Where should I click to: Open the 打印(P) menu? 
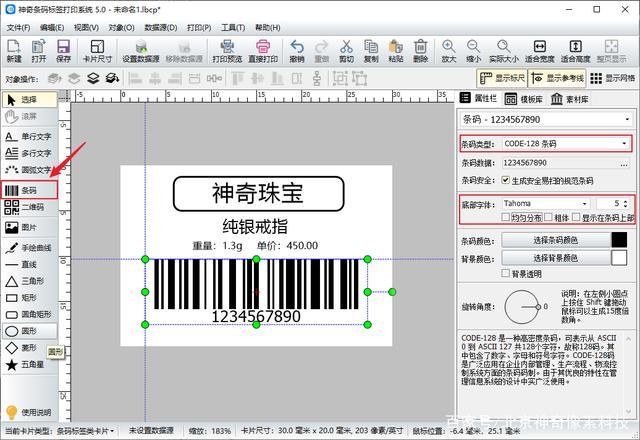(199, 28)
